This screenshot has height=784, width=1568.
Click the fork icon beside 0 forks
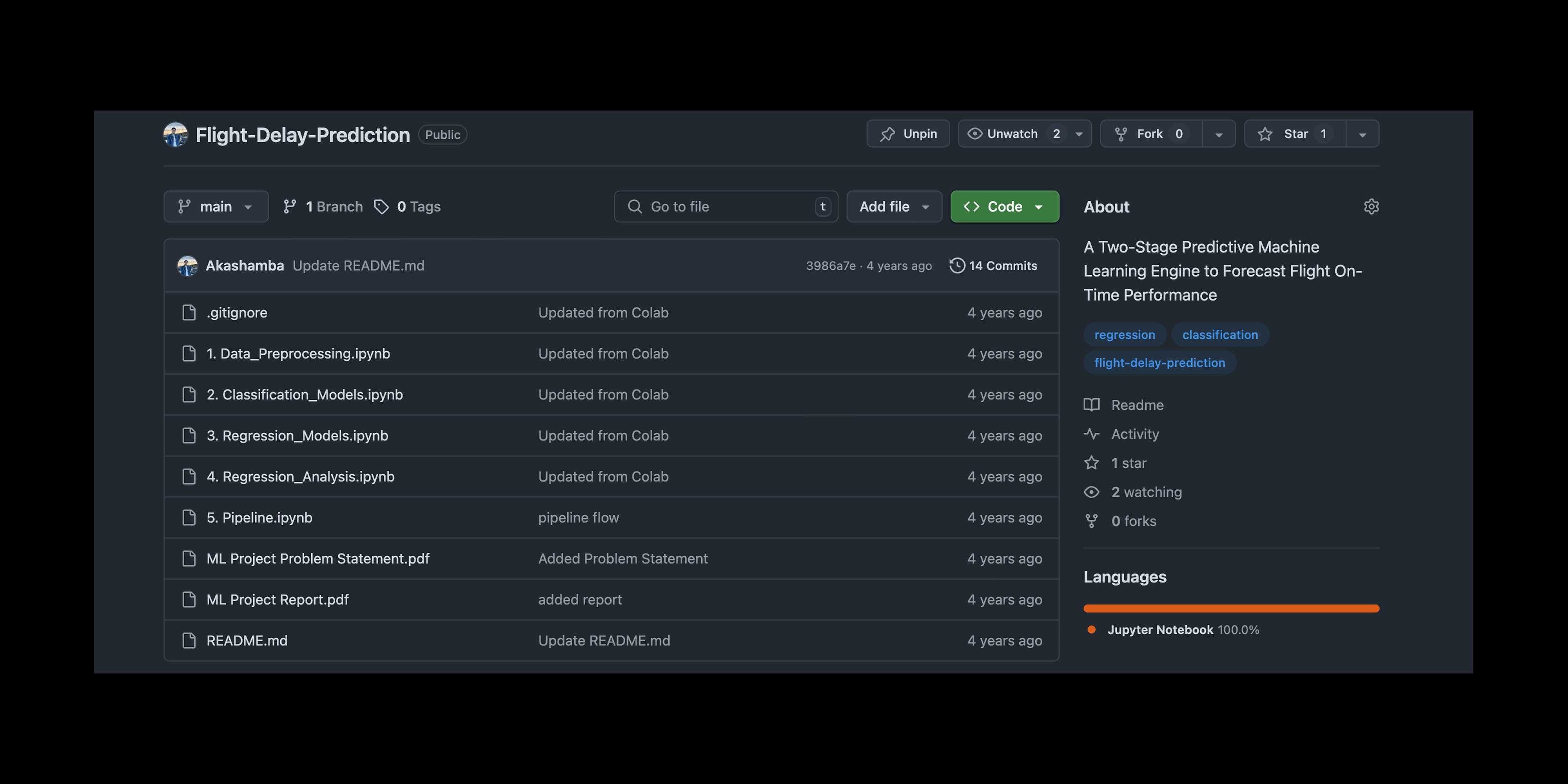click(1091, 521)
